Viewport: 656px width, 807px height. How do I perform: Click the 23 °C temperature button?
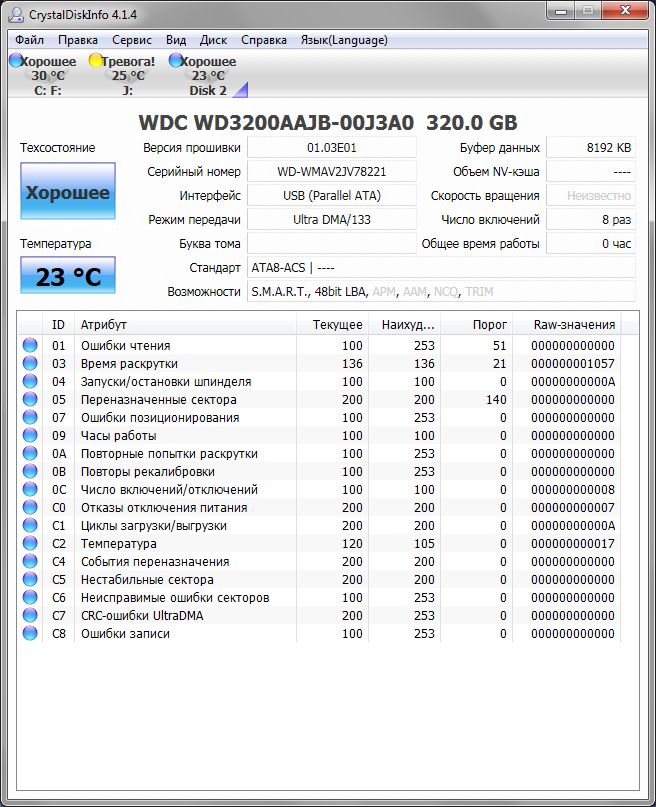68,275
